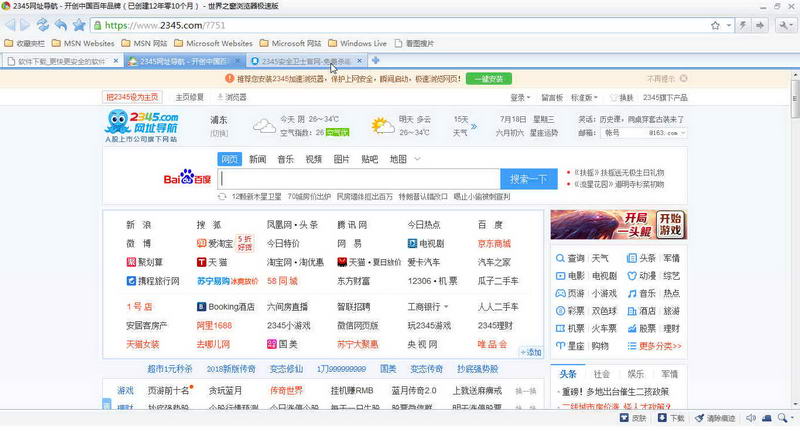Image resolution: width=800 pixels, height=431 pixels.
Task: Open favorites with the blue star icon
Action: tap(79, 25)
